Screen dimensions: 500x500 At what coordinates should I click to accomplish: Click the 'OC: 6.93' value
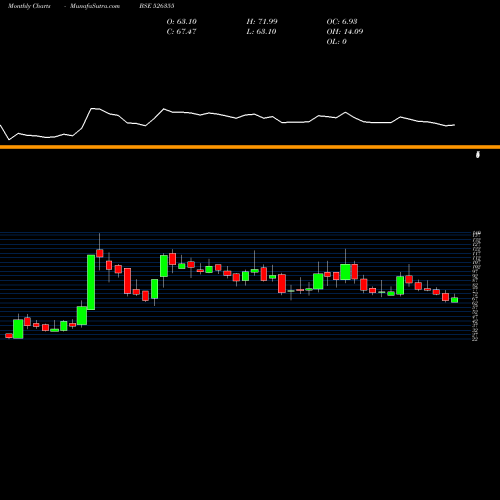342,22
